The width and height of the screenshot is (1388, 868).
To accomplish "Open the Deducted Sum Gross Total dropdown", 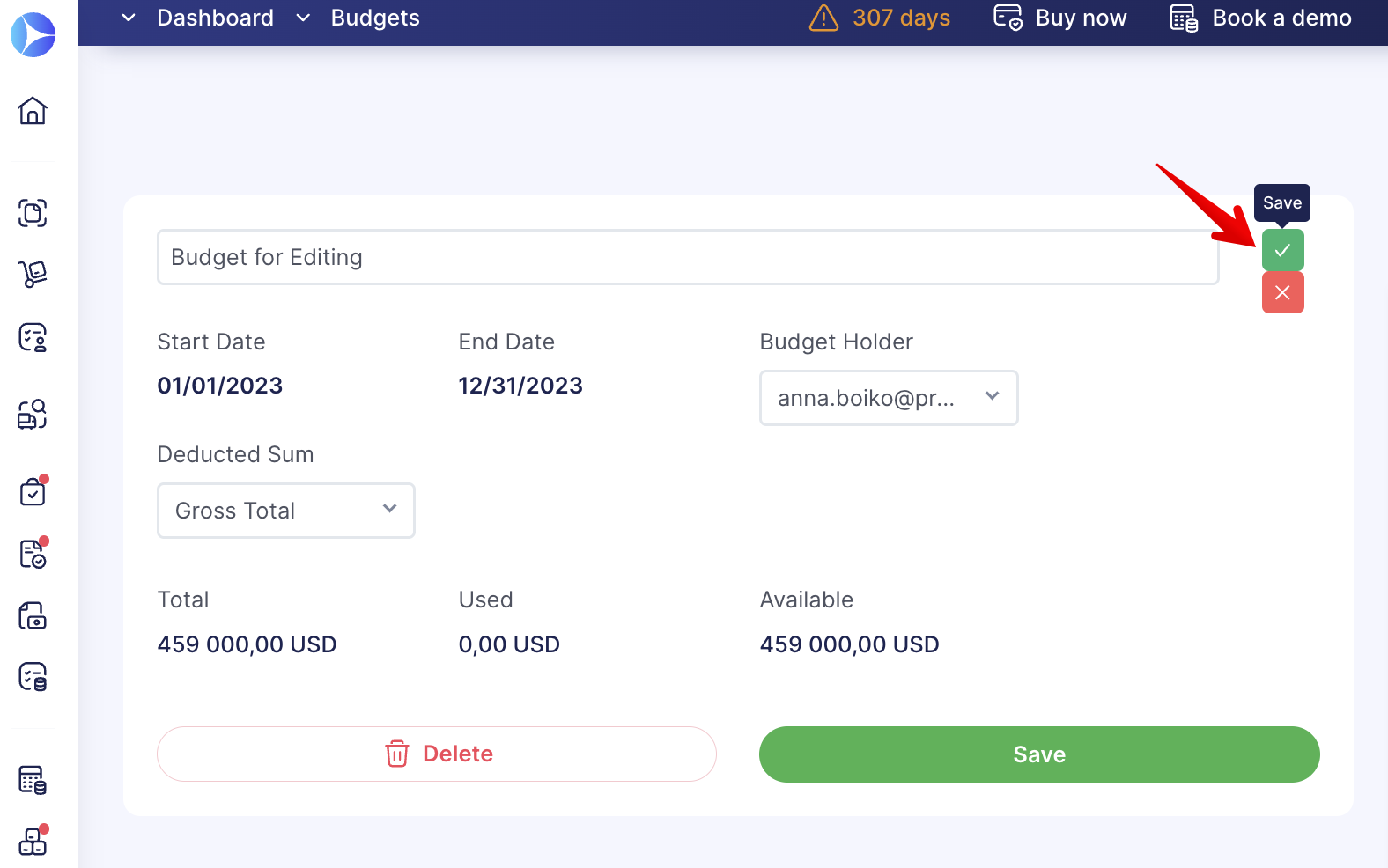I will point(286,511).
